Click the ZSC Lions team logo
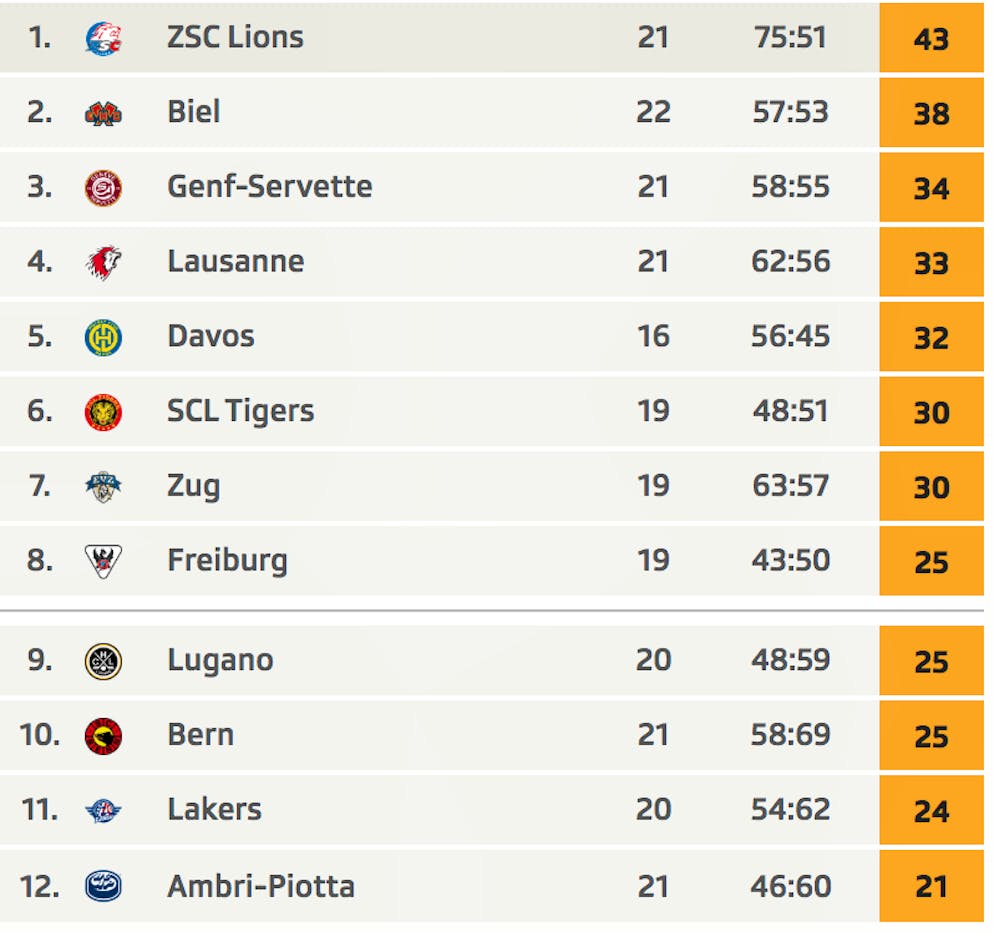Screen dimensions: 994x932 point(103,38)
